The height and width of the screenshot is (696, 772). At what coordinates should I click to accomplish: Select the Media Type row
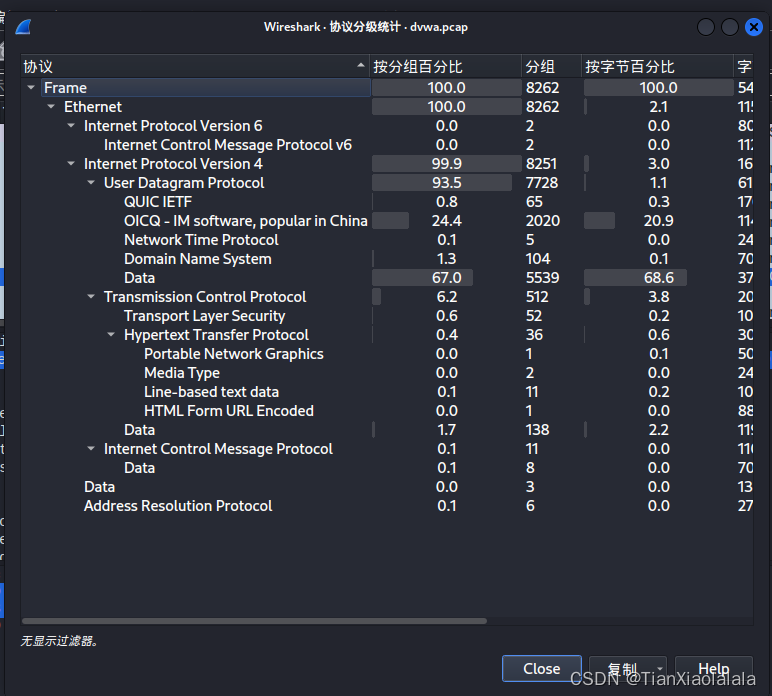point(387,373)
